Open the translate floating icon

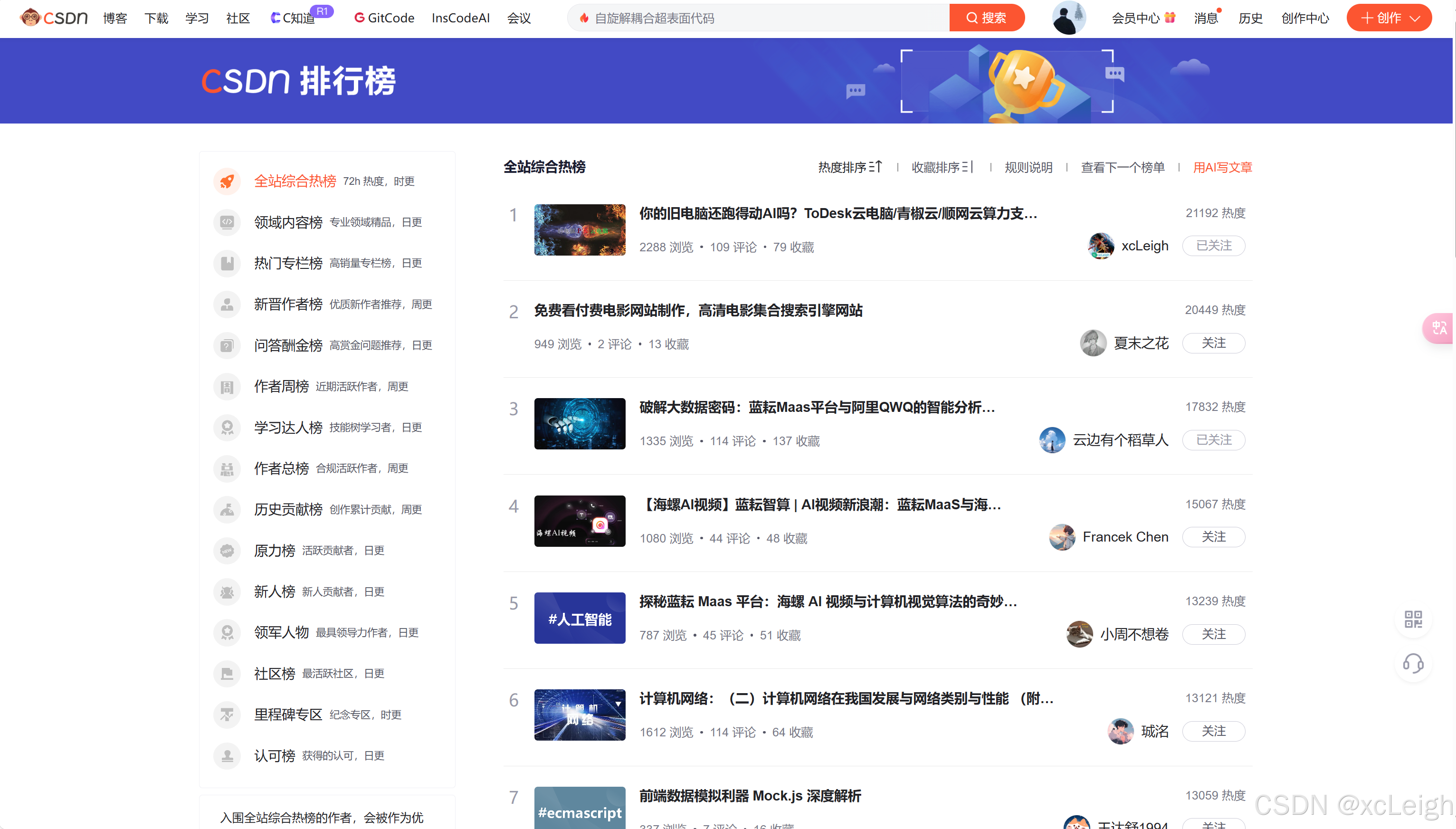point(1439,328)
